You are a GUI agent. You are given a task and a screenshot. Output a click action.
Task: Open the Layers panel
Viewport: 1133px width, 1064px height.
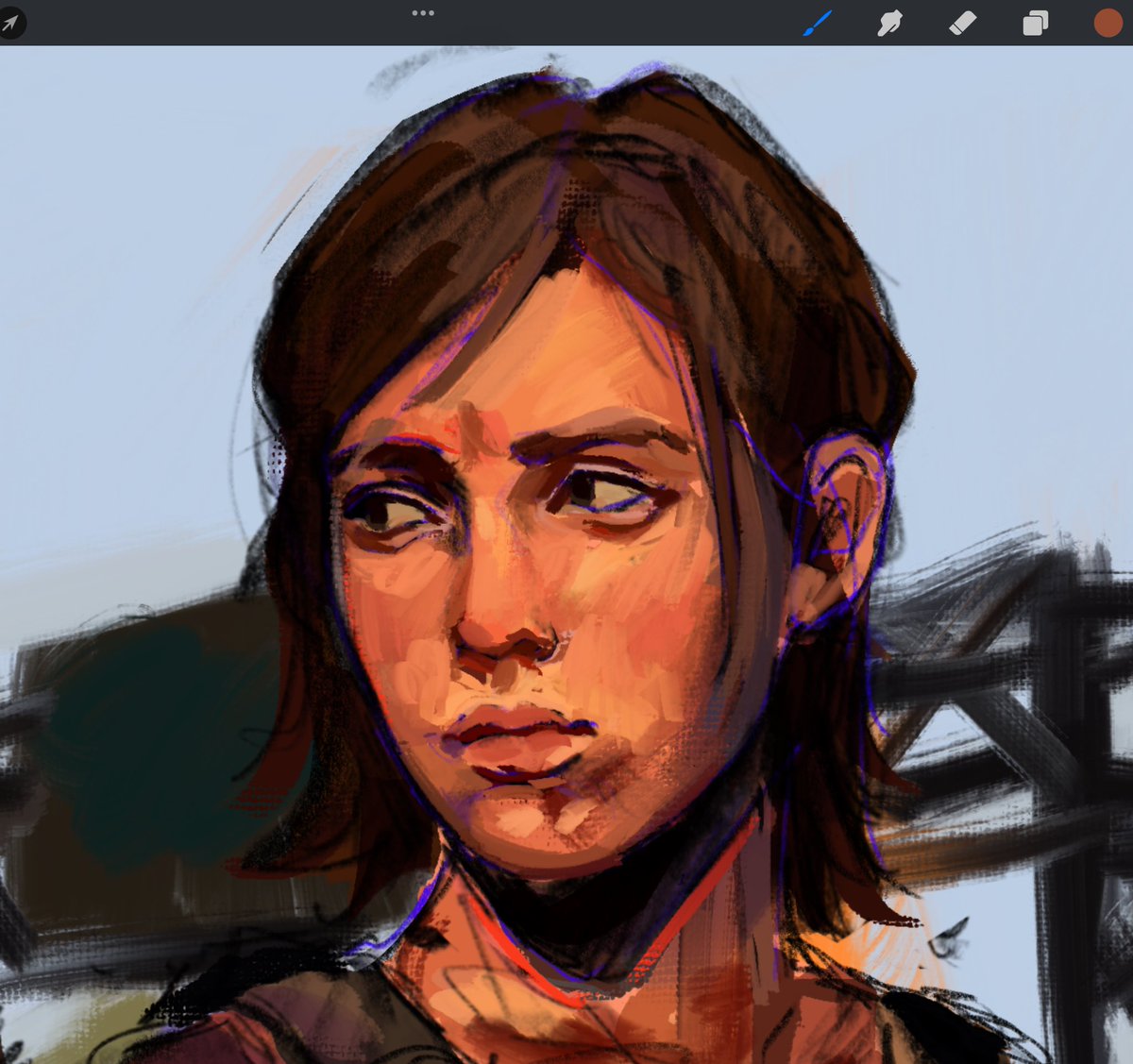[x=1035, y=23]
